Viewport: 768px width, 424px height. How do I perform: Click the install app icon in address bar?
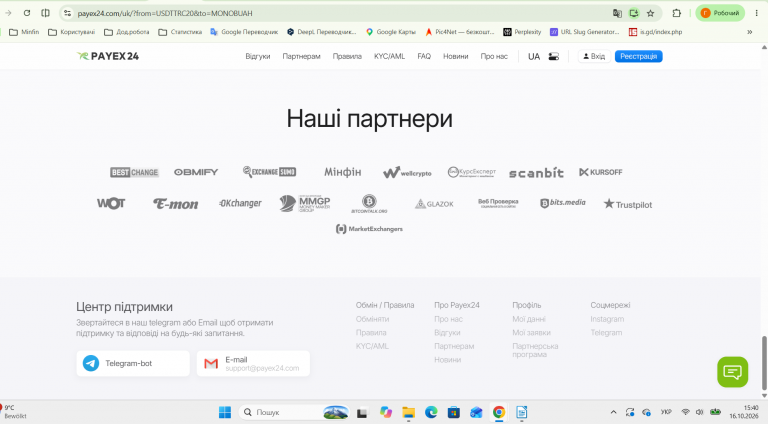[634, 13]
